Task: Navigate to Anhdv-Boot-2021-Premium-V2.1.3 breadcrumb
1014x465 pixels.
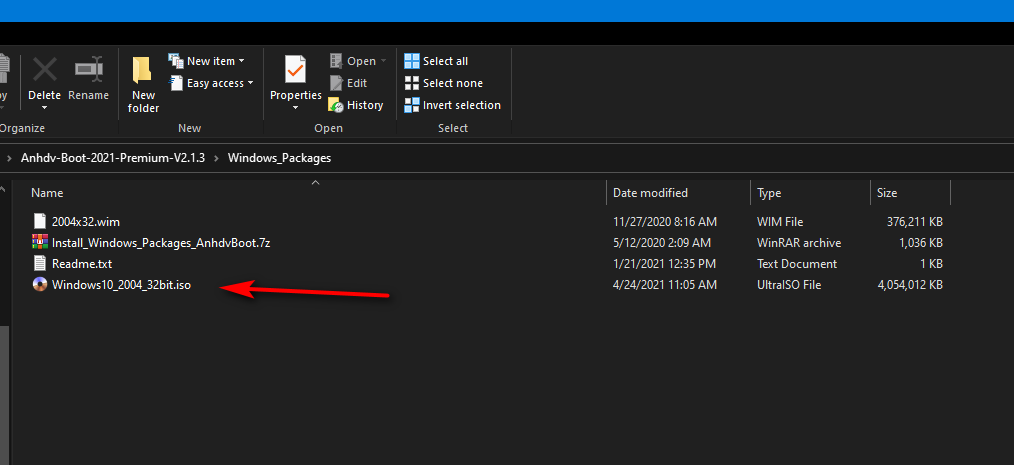Action: (x=113, y=158)
